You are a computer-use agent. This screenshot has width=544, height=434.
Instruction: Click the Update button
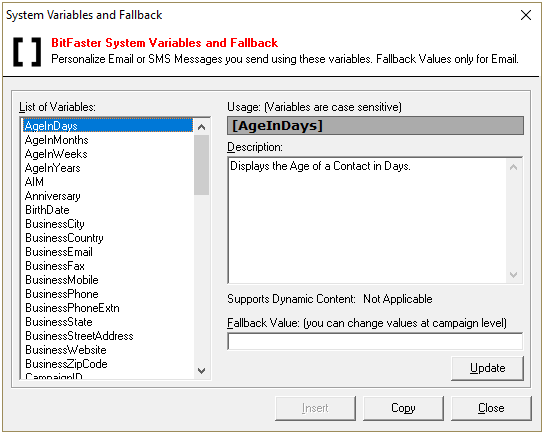point(487,368)
